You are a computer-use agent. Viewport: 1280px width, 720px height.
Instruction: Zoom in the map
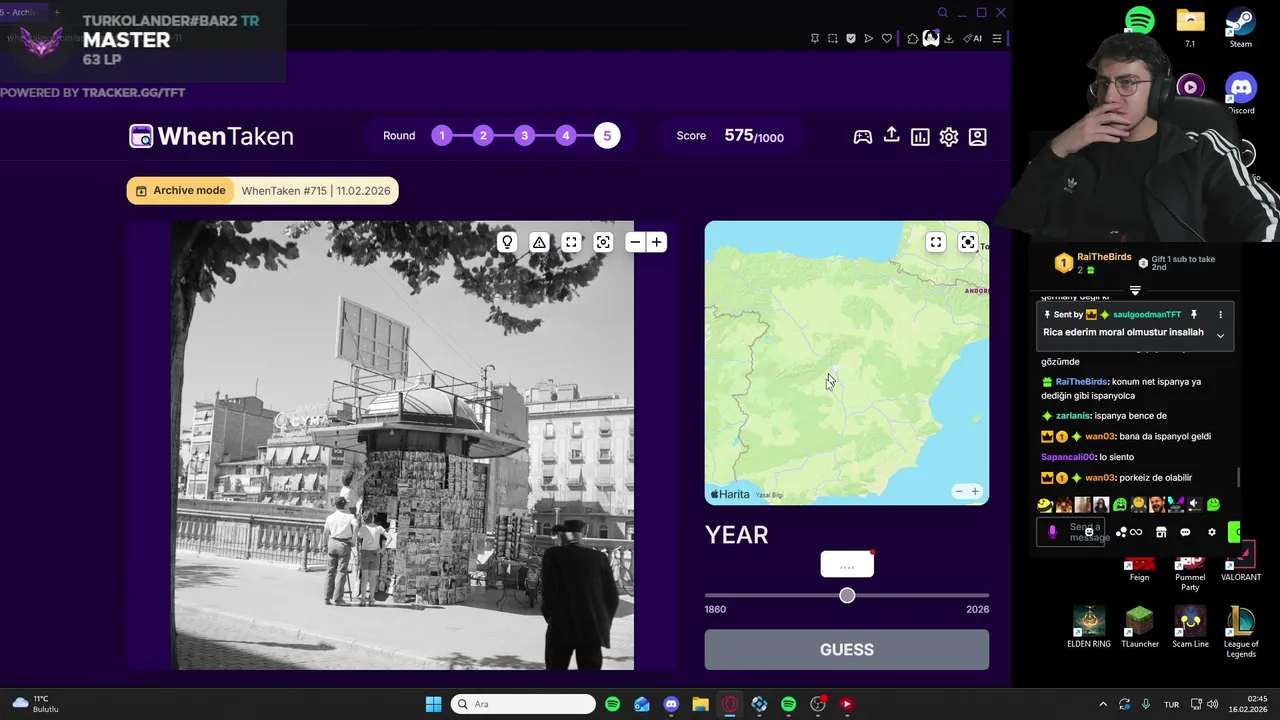(975, 491)
